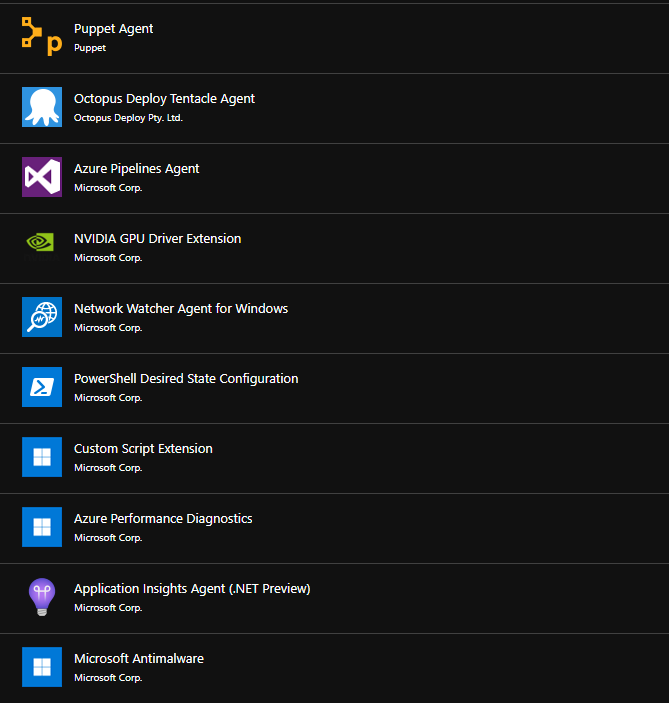
Task: Select Octopus Deploy Tentacle Agent title
Action: click(164, 99)
